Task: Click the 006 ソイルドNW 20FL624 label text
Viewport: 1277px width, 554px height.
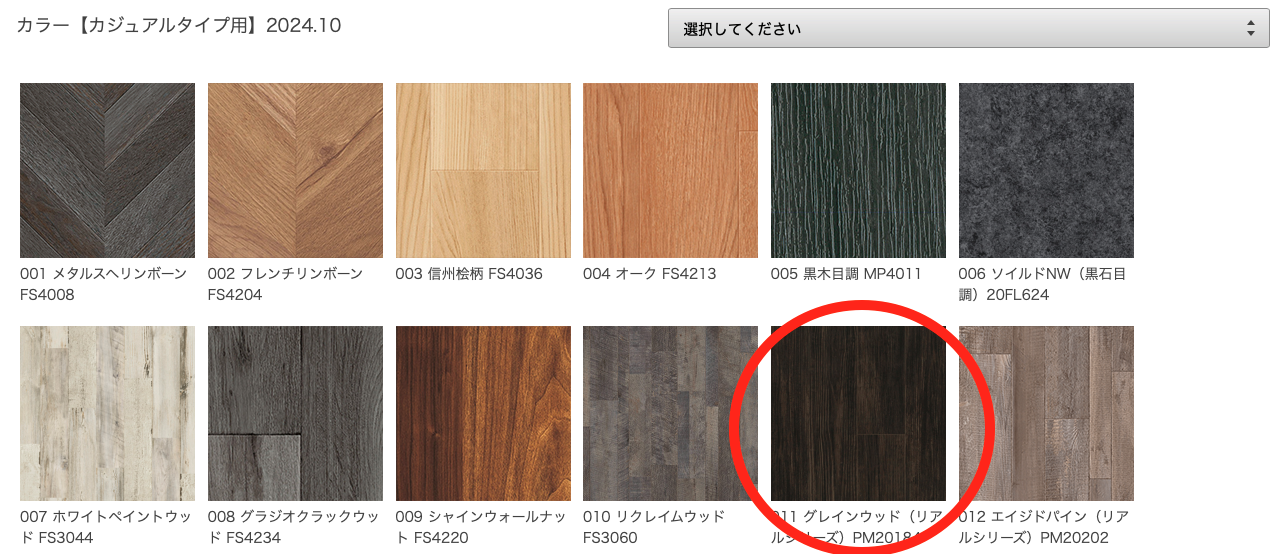Action: point(1042,284)
